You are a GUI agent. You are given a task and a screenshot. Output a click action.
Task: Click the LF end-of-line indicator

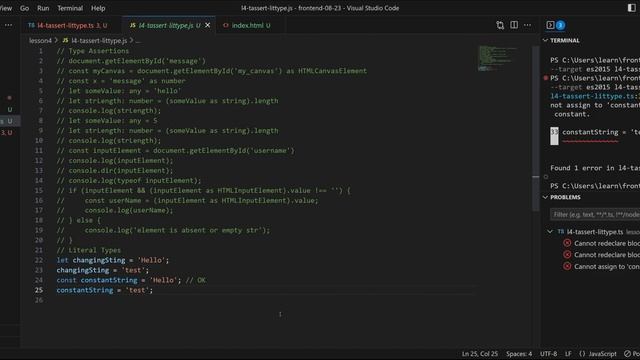(x=568, y=354)
